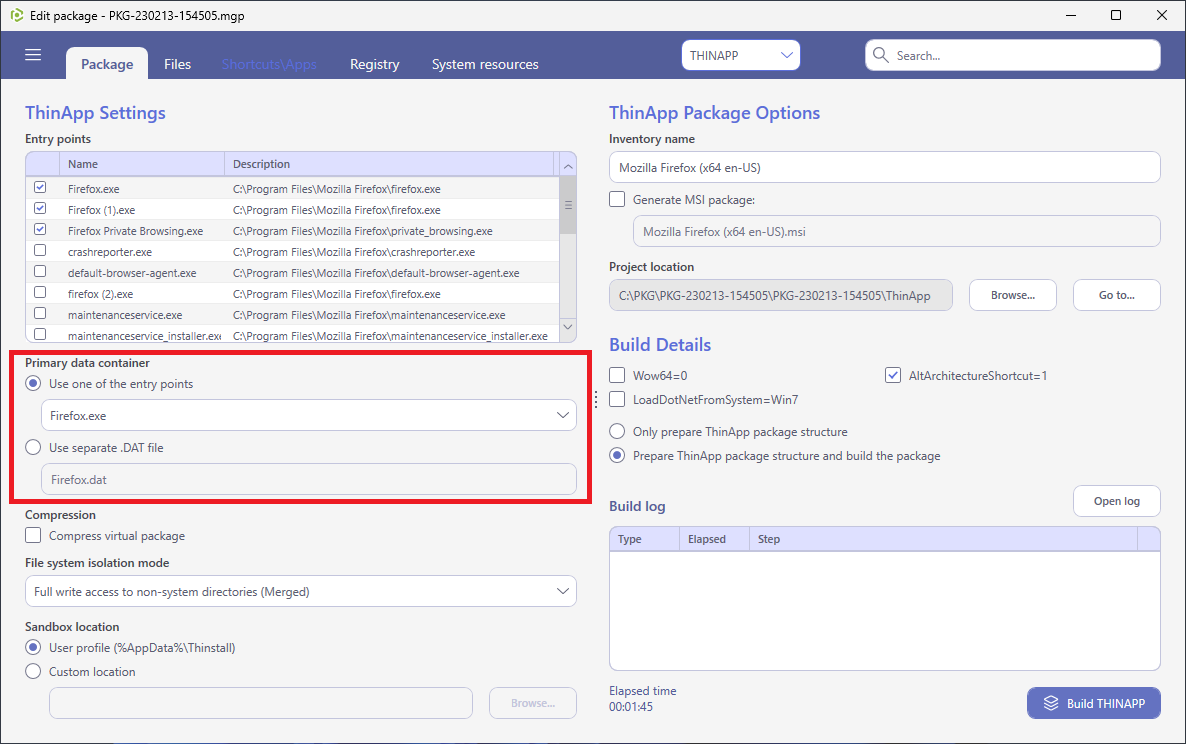Screen dimensions: 1186x744
Task: Click the layers icon on Build THINAPP
Action: tap(1051, 703)
